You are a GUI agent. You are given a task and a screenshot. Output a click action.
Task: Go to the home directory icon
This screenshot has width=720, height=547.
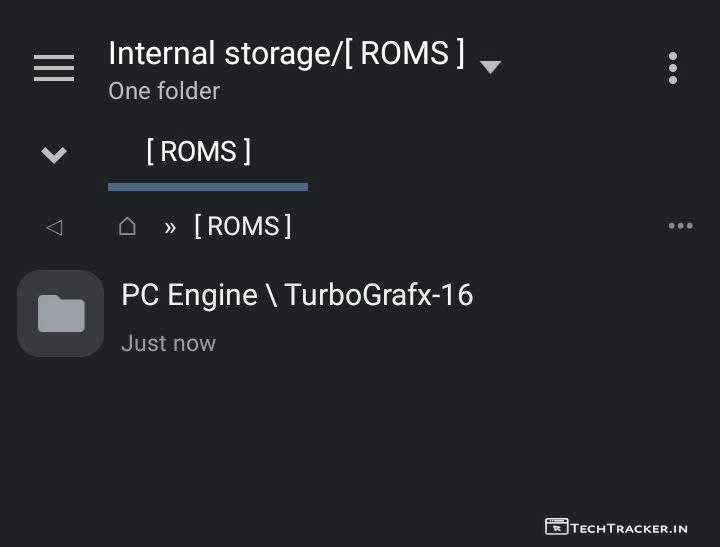coord(127,226)
